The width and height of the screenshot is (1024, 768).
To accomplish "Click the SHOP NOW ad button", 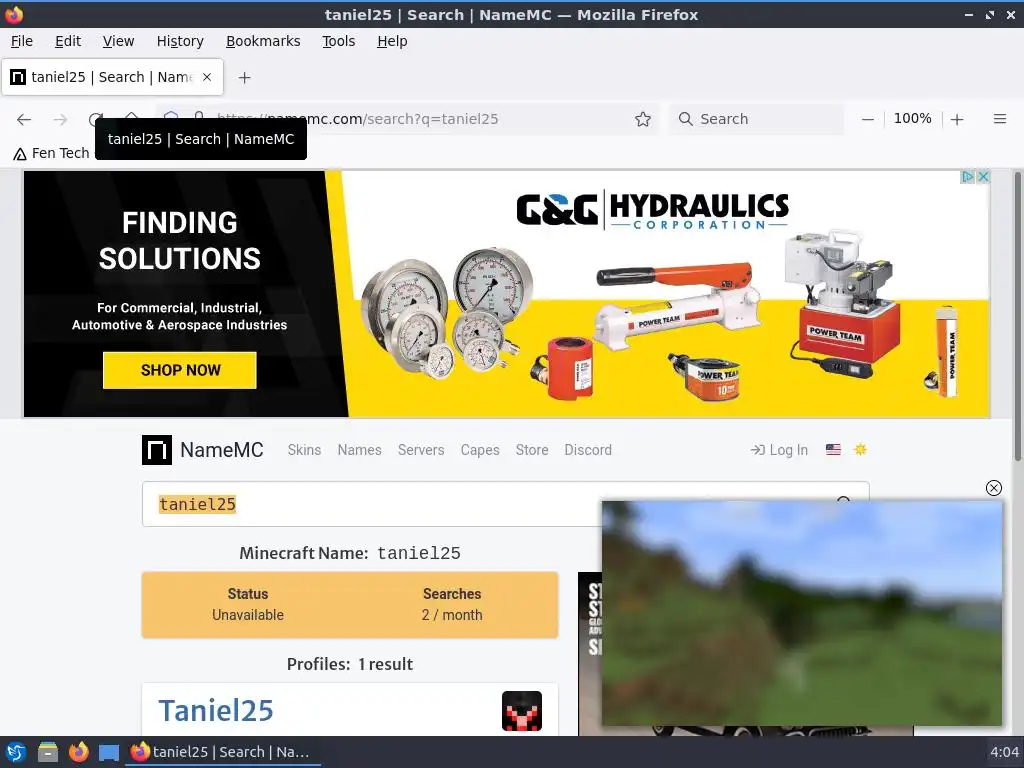I will click(x=180, y=370).
